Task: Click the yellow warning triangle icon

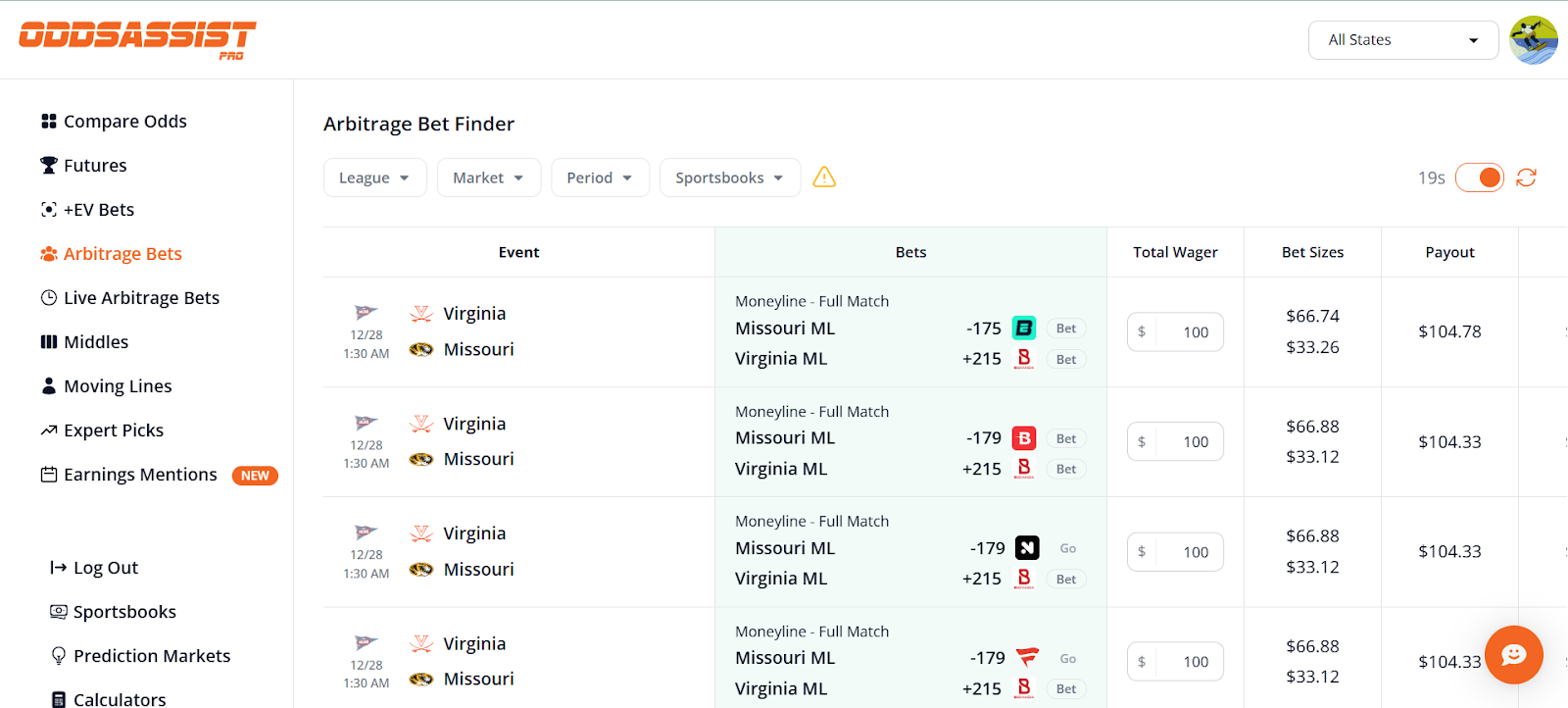Action: (824, 177)
